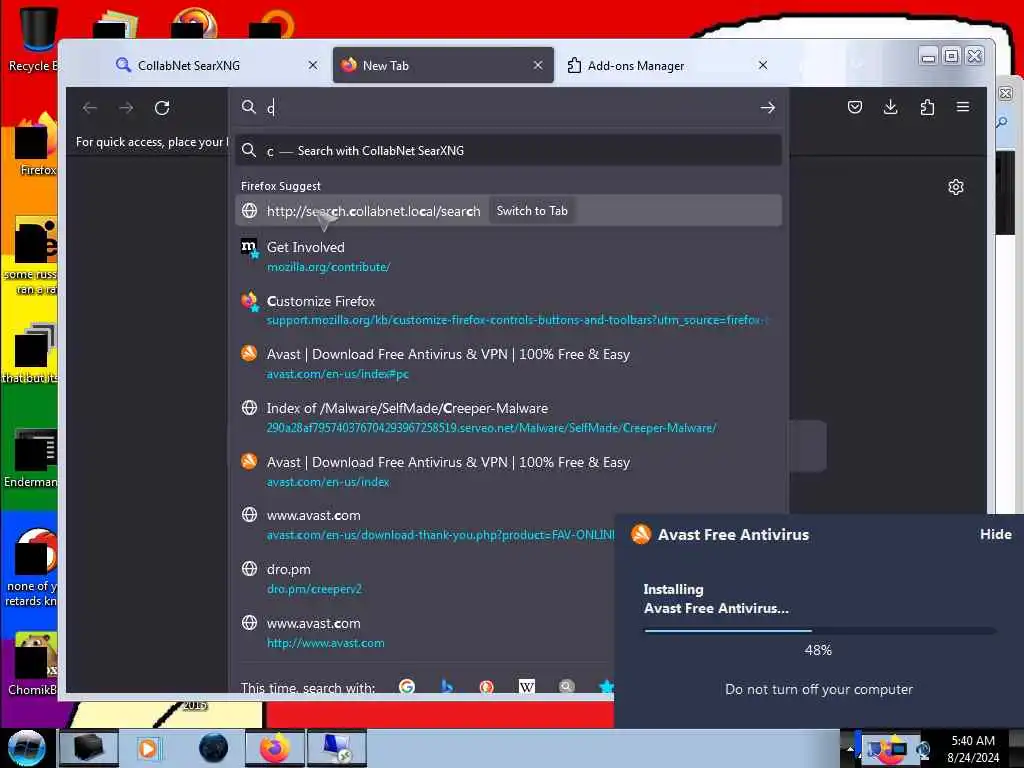
Task: Search this time with Wikipedia icon
Action: pyautogui.click(x=526, y=687)
